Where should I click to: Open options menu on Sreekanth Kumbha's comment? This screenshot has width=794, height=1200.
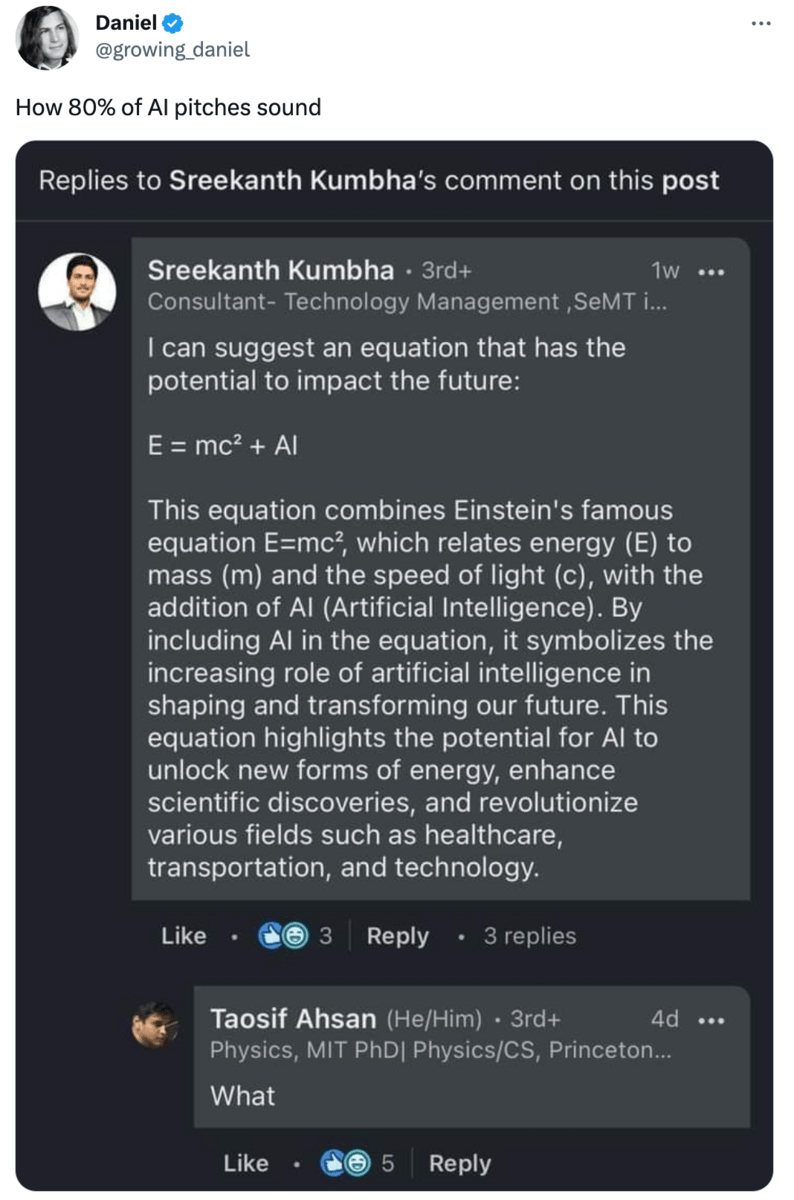pos(711,271)
